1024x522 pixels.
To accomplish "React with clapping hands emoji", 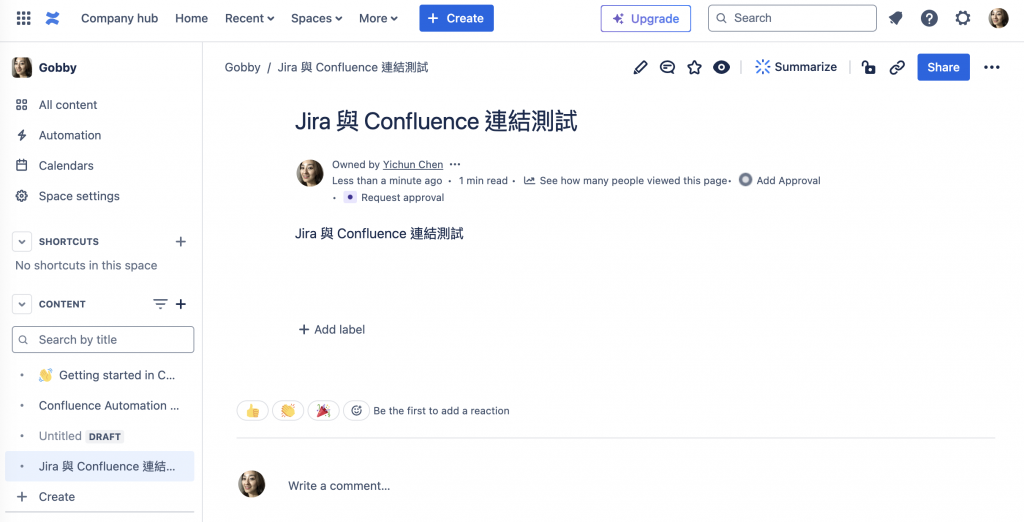I will point(288,411).
